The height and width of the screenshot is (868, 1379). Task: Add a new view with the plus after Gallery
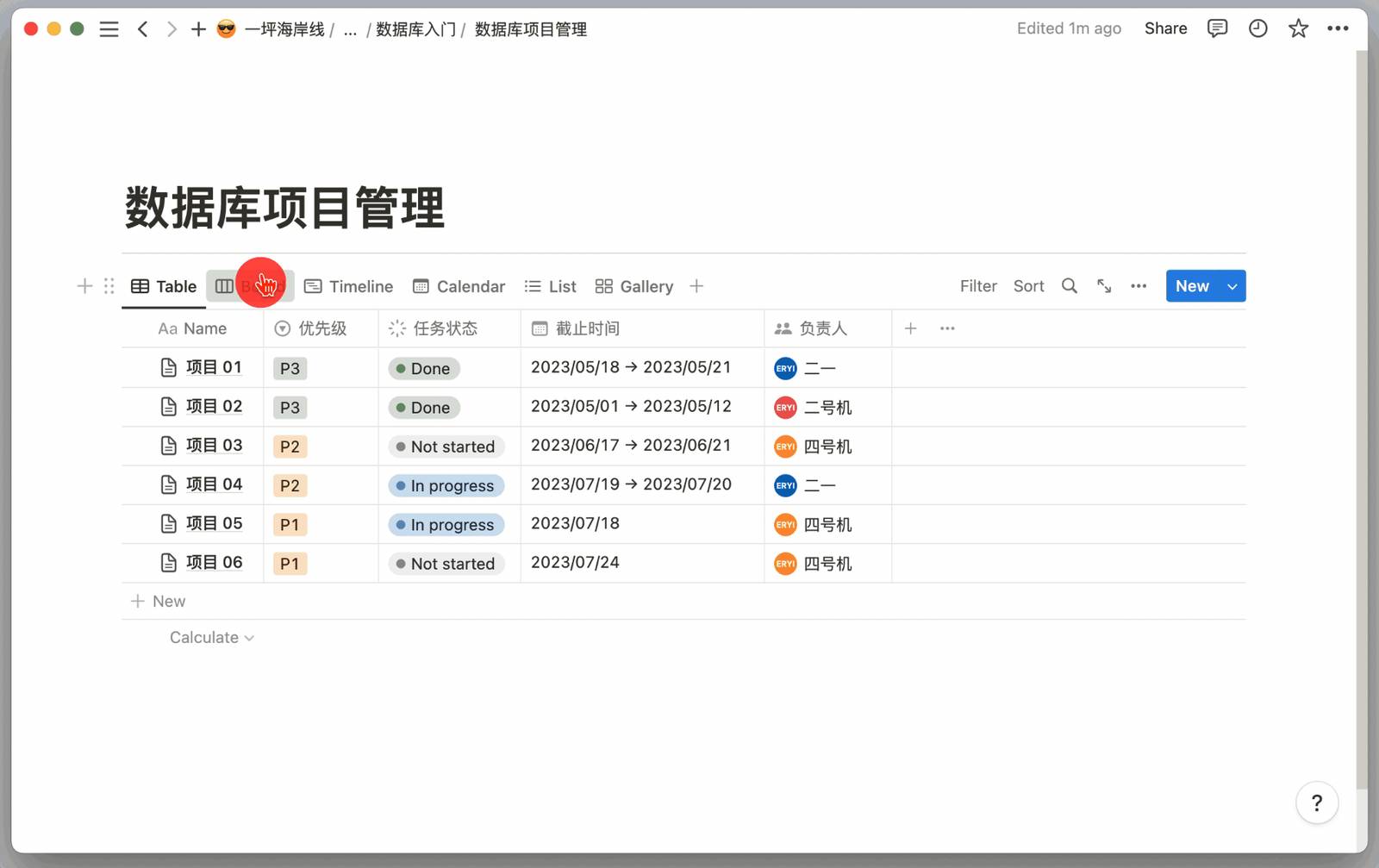click(696, 286)
